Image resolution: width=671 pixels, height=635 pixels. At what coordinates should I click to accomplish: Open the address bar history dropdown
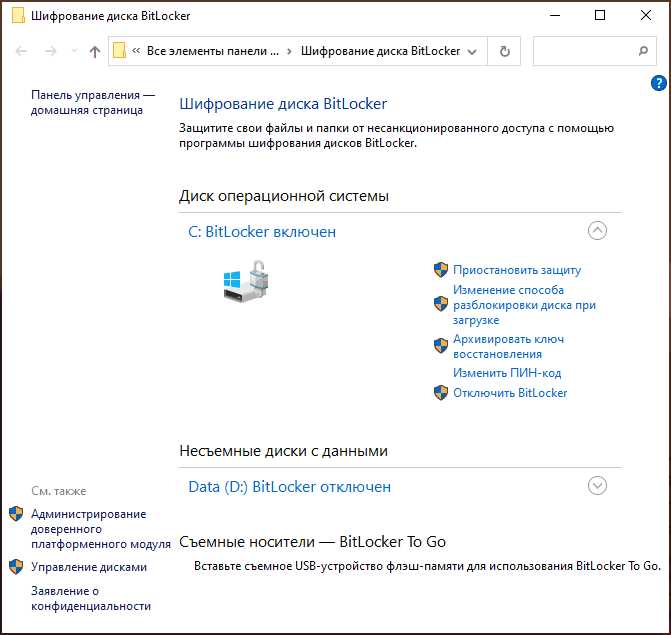click(x=472, y=52)
